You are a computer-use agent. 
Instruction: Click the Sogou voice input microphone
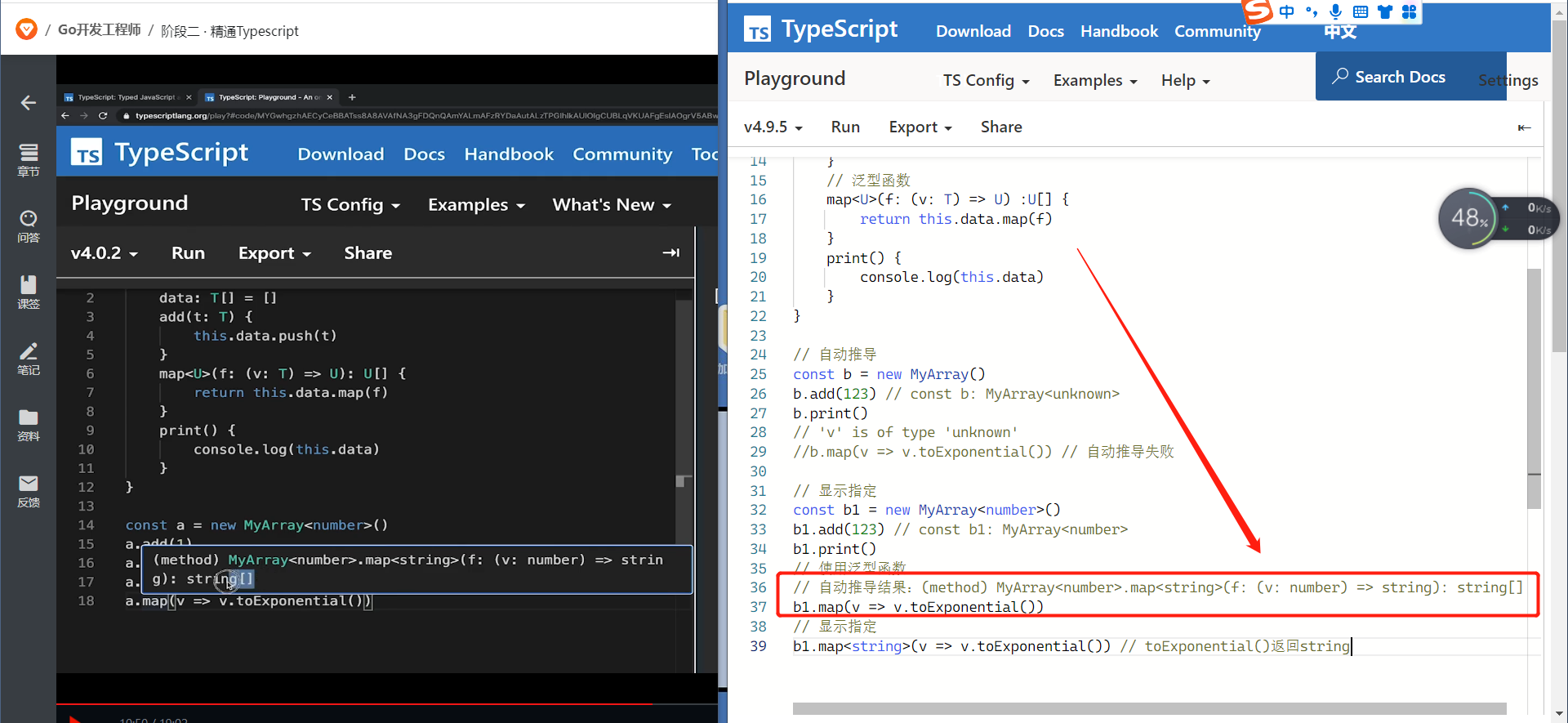1335,11
